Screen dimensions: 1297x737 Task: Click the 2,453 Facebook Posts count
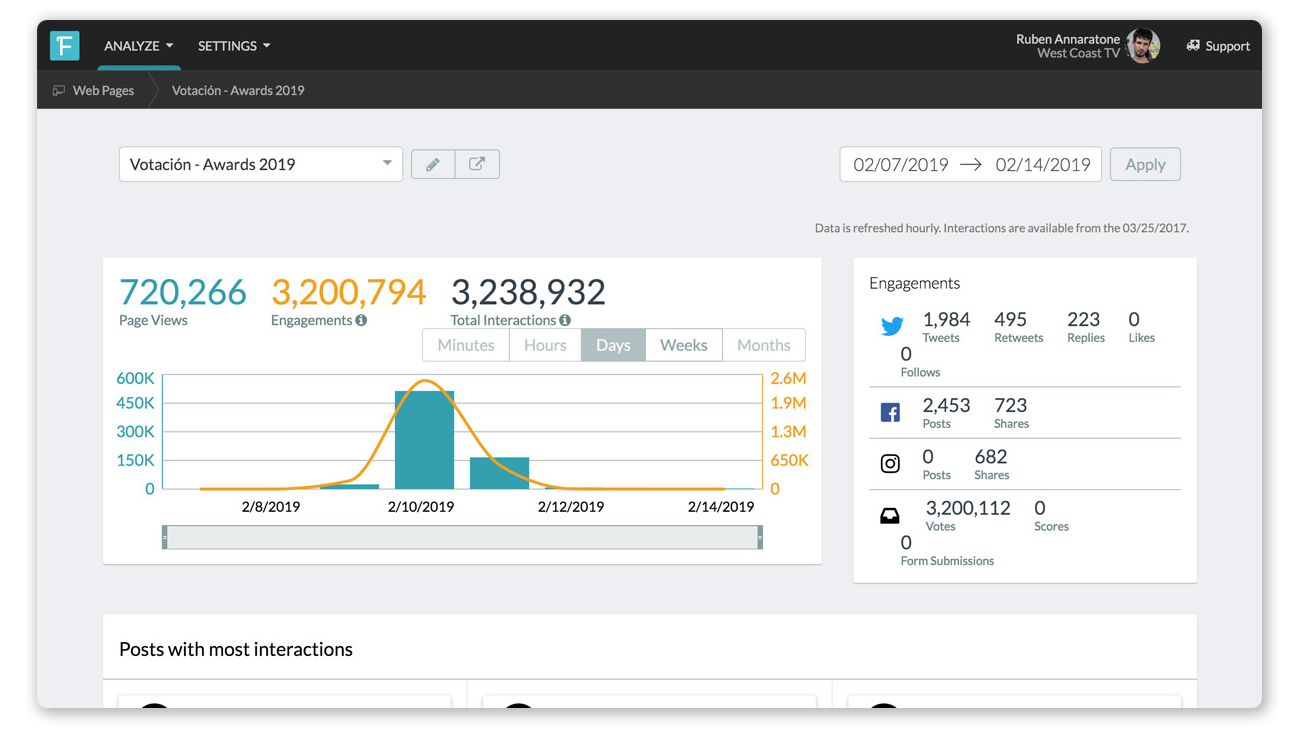click(x=946, y=406)
